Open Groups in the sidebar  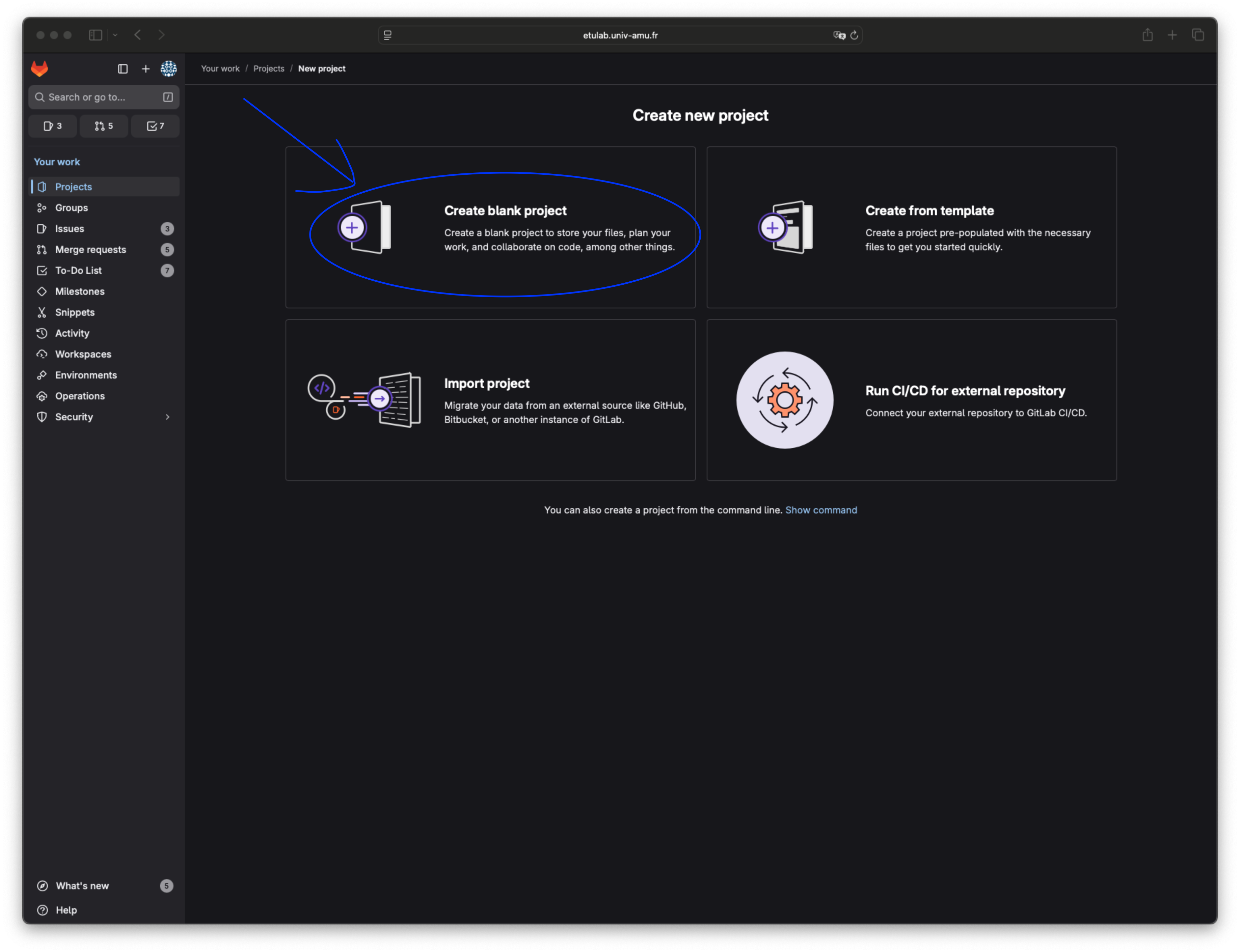click(72, 208)
